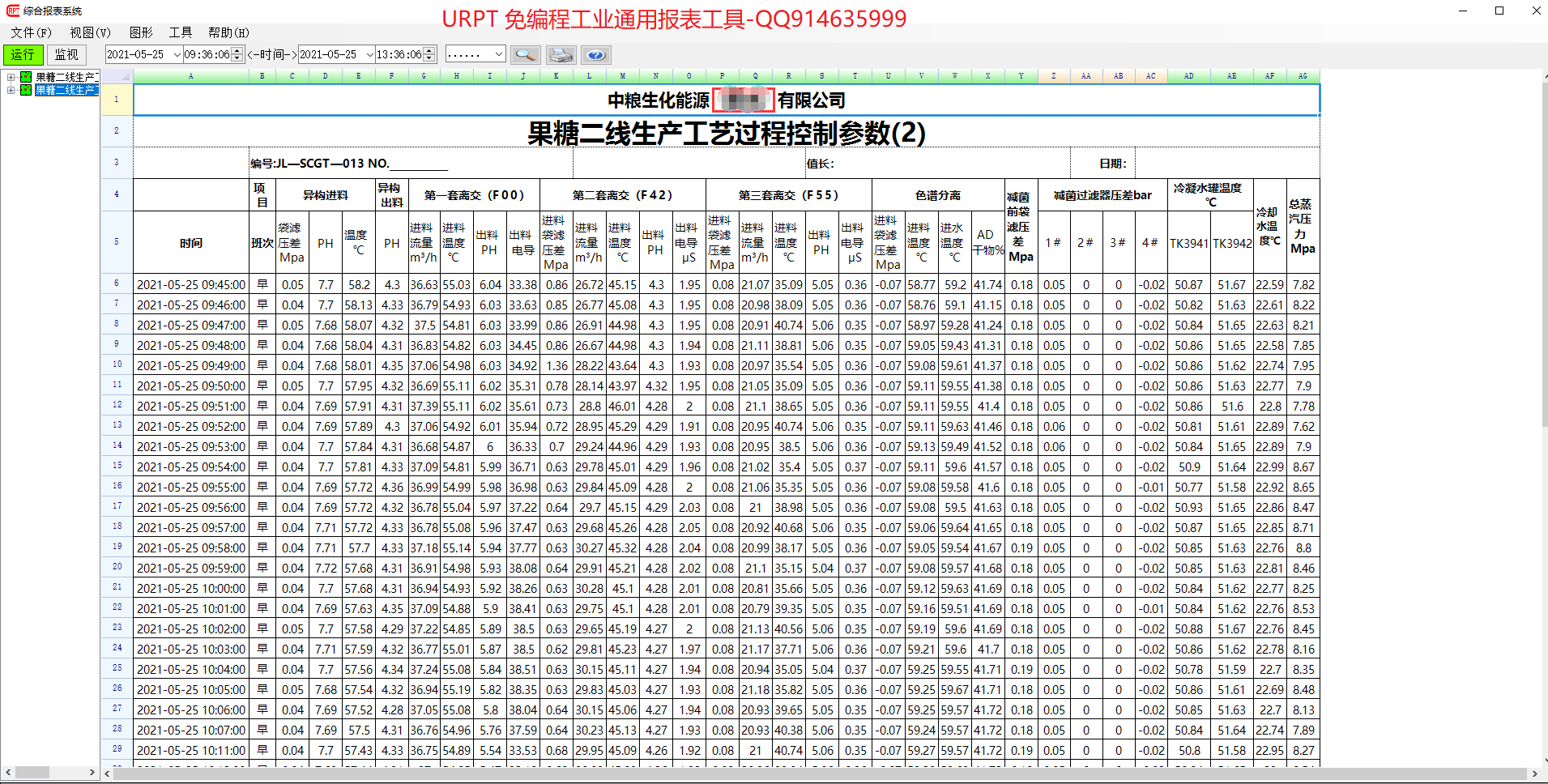Click the green report icon of first tree item
This screenshot has width=1548, height=784.
coord(26,77)
